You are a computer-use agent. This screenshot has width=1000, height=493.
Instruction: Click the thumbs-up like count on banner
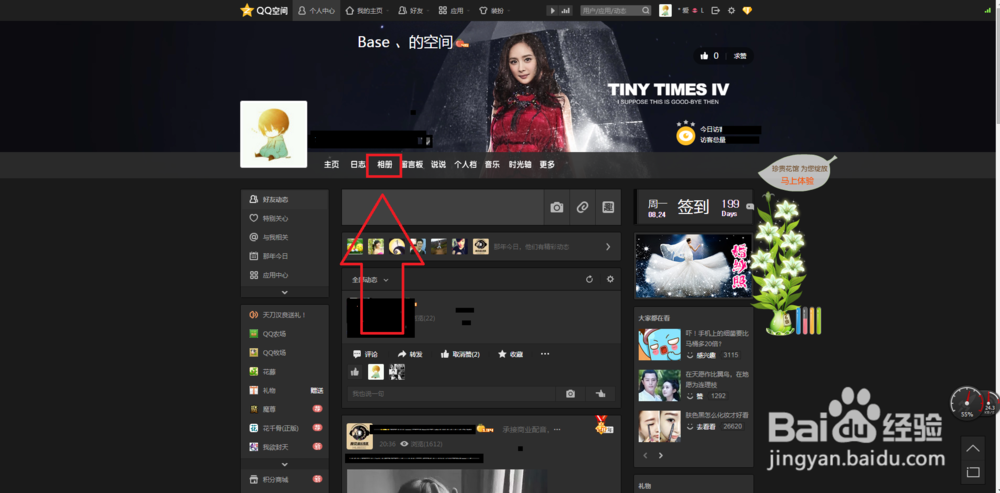click(x=709, y=56)
